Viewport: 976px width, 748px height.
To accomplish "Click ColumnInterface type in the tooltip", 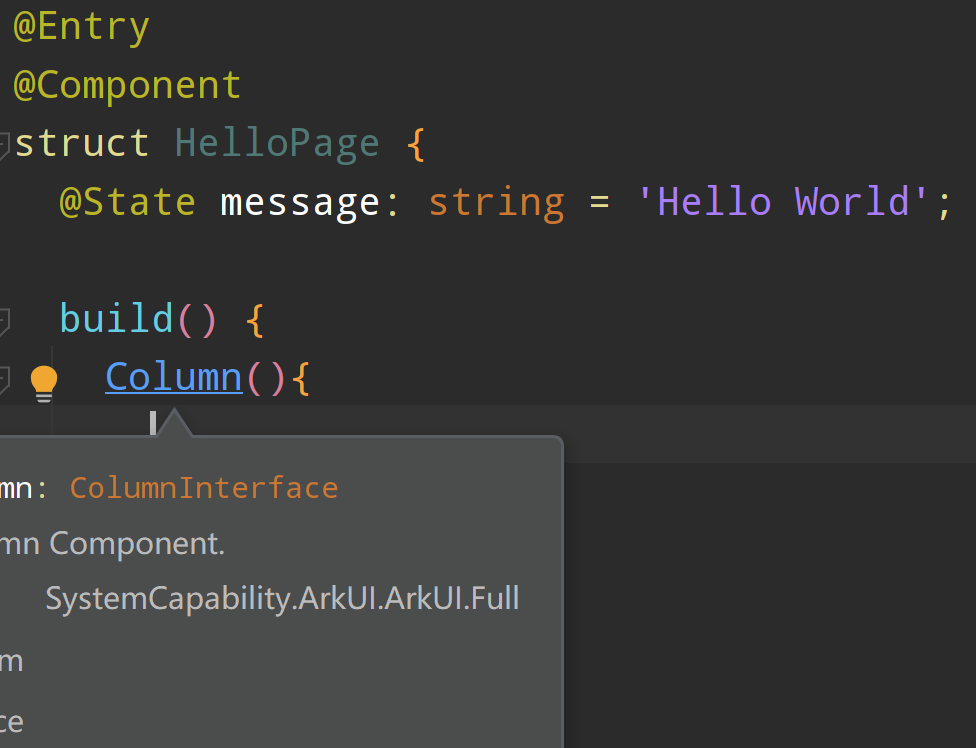I will tap(204, 488).
